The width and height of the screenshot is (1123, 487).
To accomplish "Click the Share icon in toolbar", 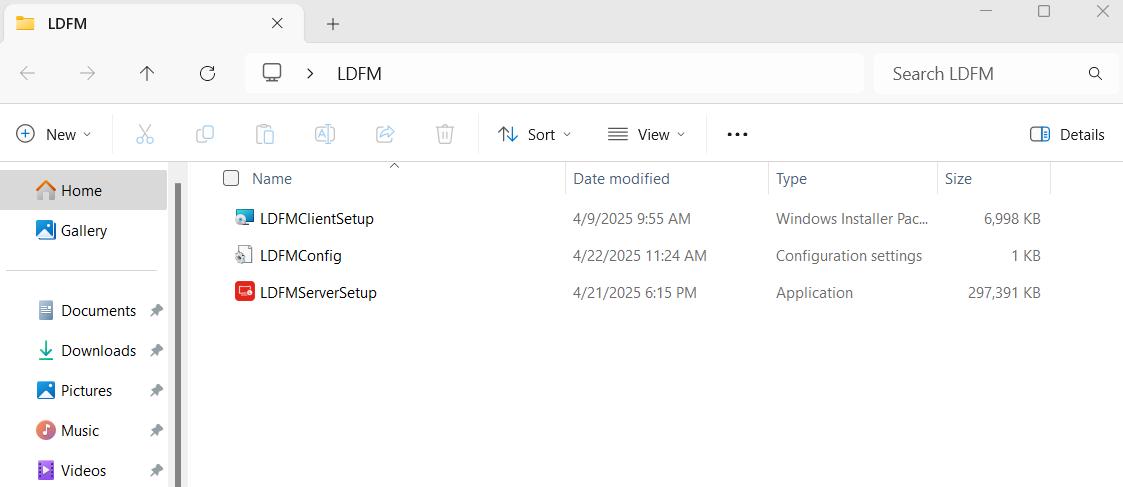I will coord(385,134).
